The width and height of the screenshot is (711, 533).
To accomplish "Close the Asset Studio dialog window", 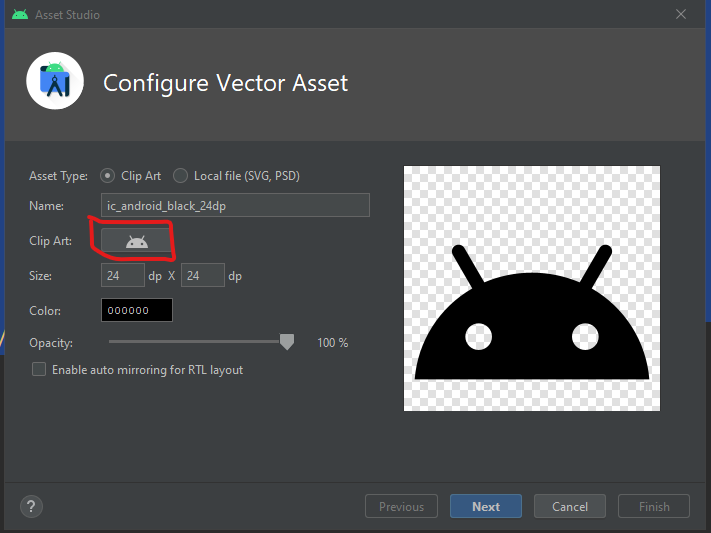I will pyautogui.click(x=682, y=15).
